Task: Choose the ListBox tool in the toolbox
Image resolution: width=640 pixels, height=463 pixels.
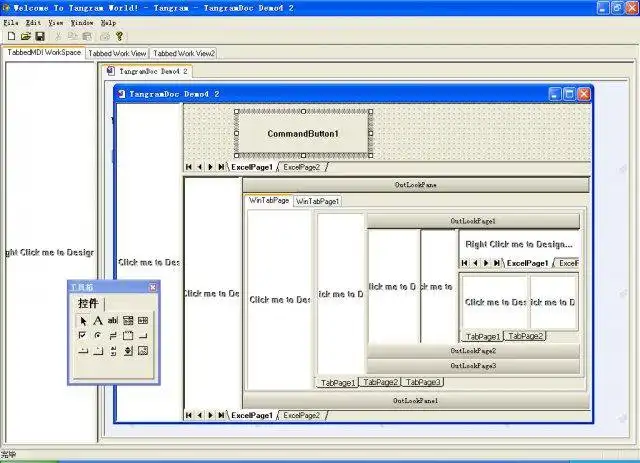Action: [143, 321]
